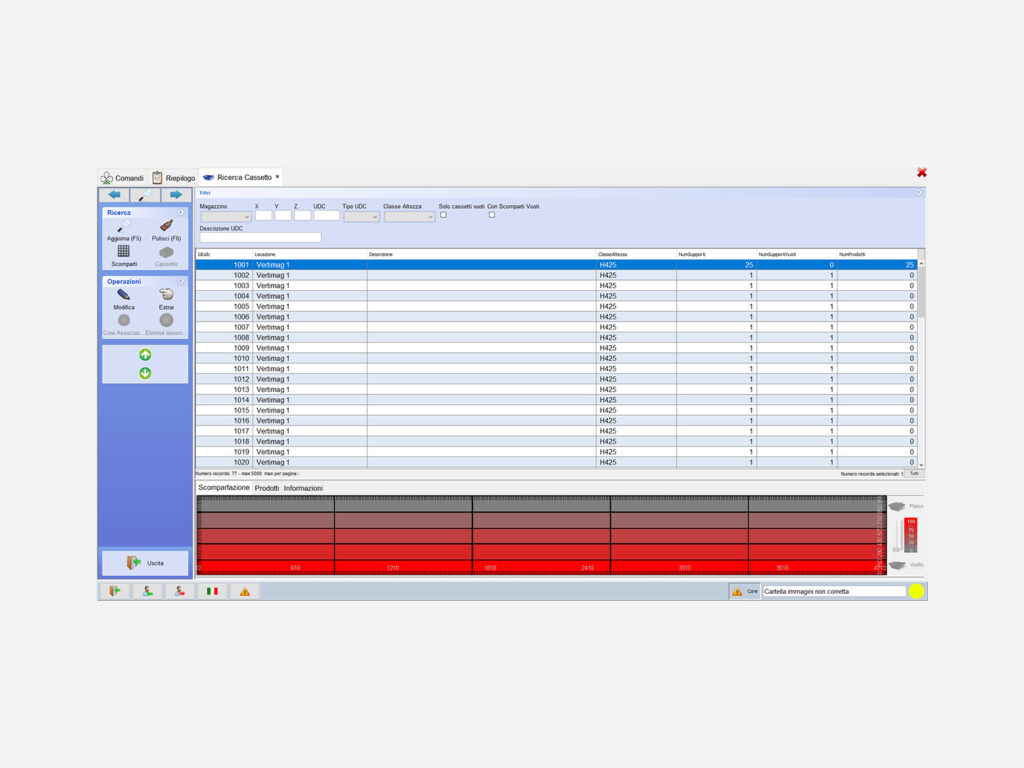Viewport: 1024px width, 768px height.
Task: Click the Y coordinate input field
Action: click(283, 216)
